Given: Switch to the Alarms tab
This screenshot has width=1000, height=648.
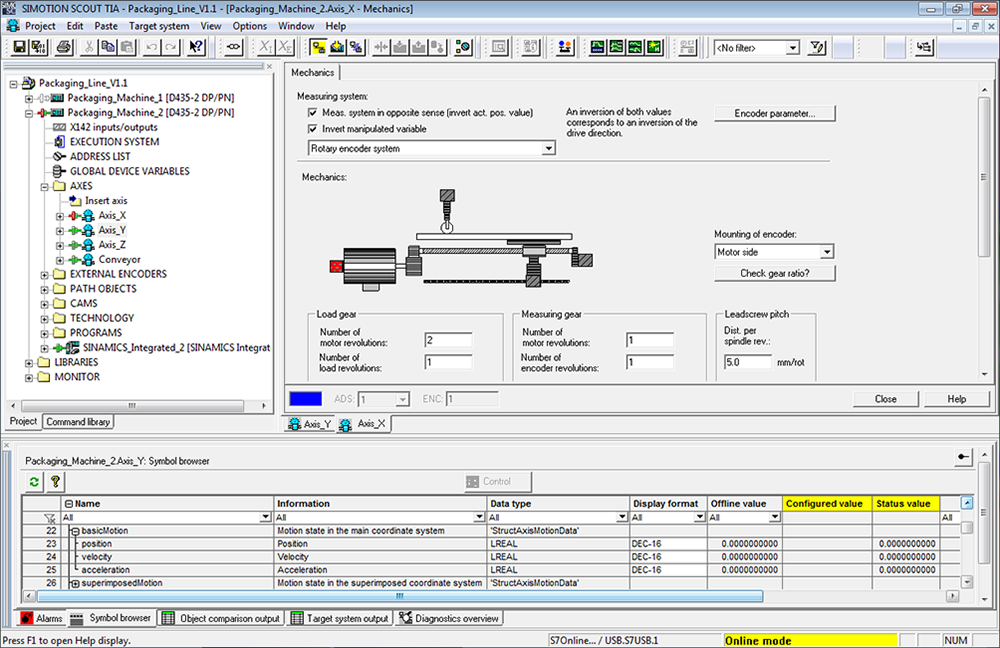Looking at the screenshot, I should (x=42, y=618).
